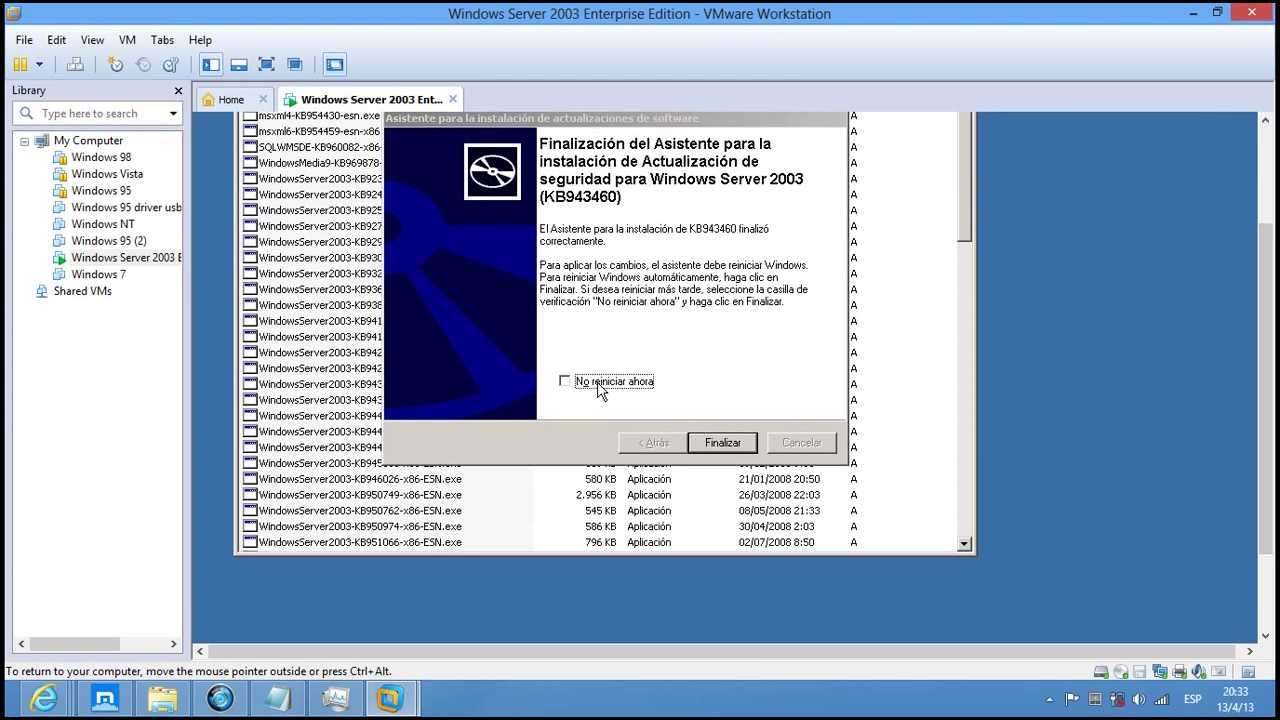Click the floppy device status icon
Viewport: 1280px width, 720px height.
(1140, 672)
